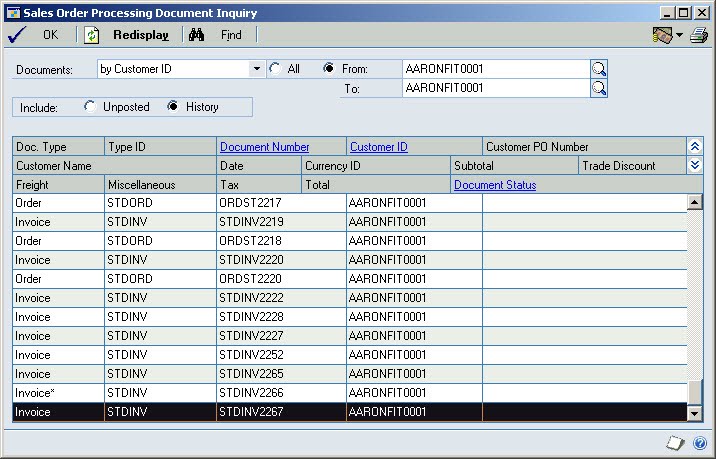Select the All radio button
This screenshot has height=459, width=716.
tap(275, 69)
